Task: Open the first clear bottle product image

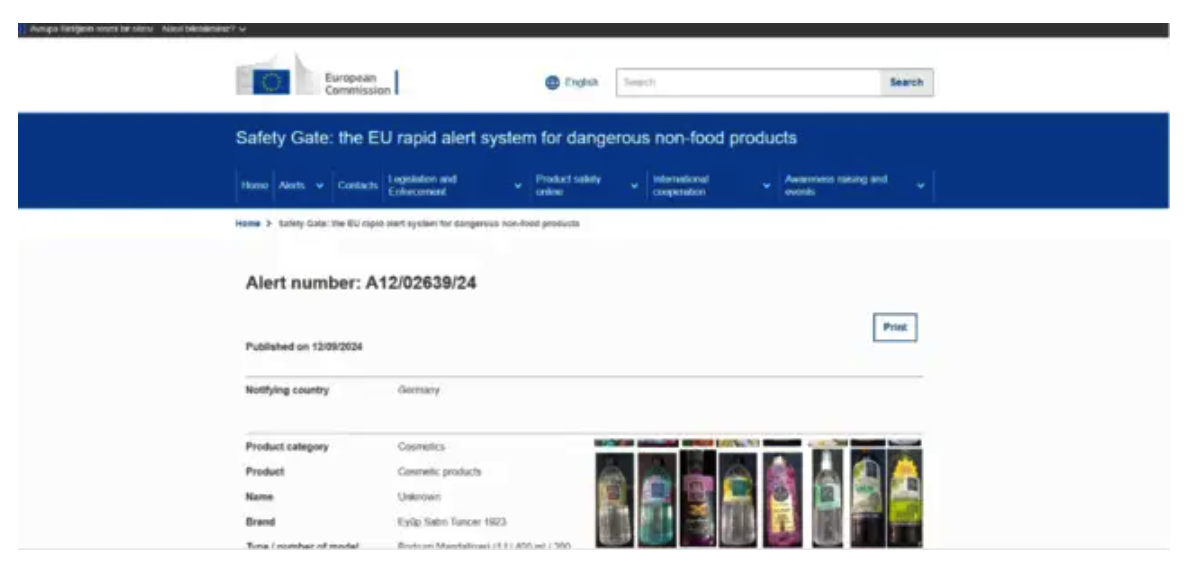Action: [x=614, y=493]
